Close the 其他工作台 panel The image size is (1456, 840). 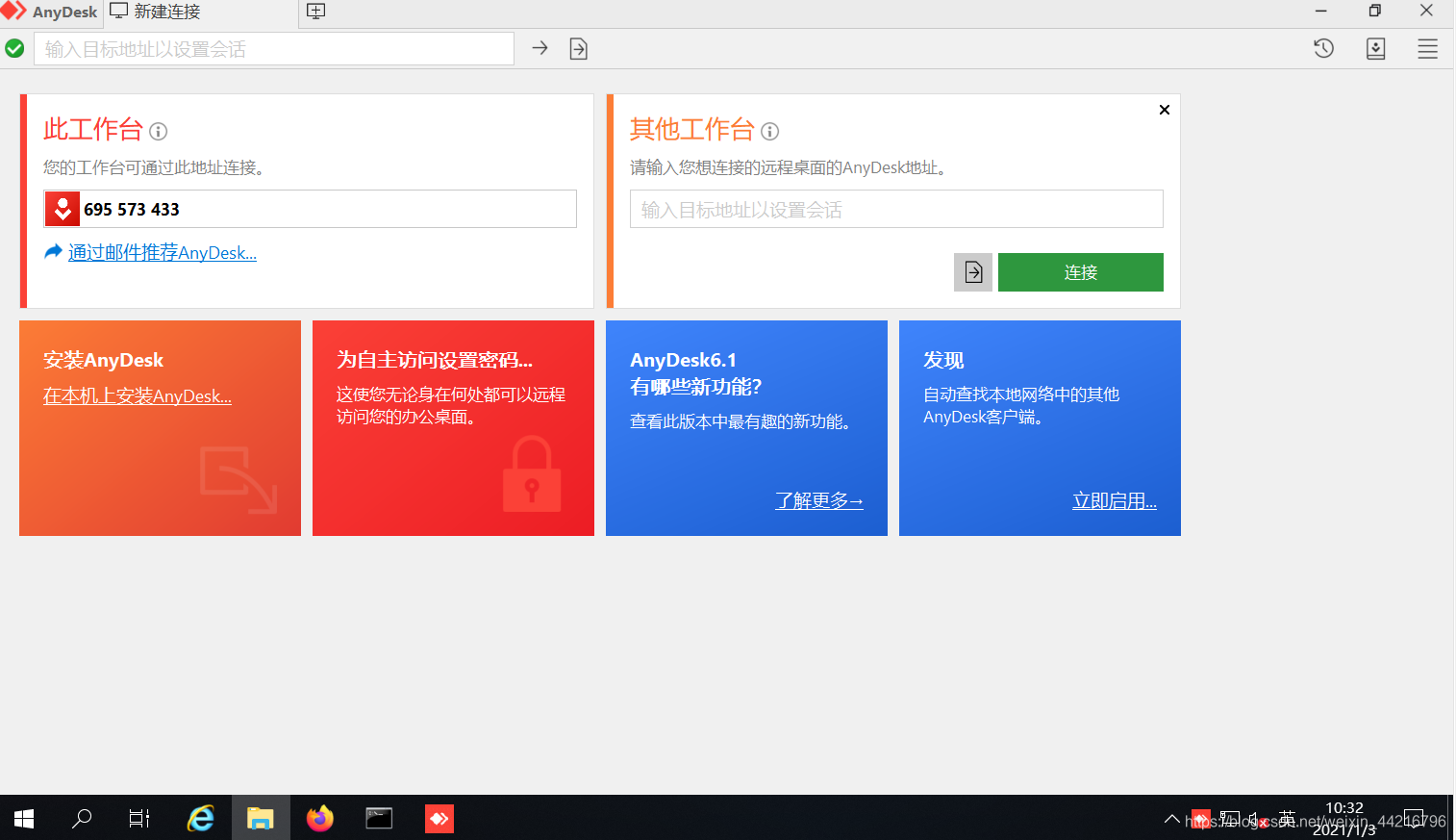point(1165,110)
